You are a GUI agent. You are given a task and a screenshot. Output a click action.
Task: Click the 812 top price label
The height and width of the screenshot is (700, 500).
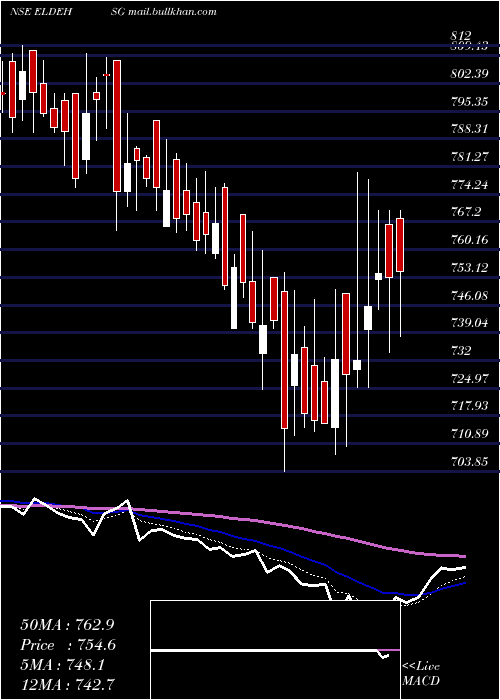[x=461, y=36]
